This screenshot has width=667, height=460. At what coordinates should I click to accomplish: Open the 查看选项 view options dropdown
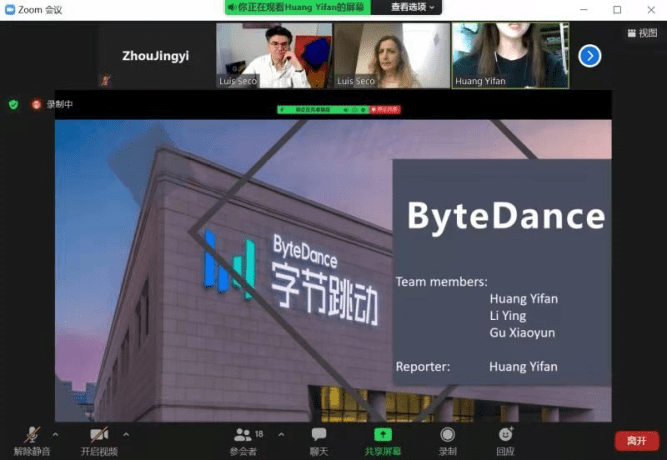click(413, 7)
